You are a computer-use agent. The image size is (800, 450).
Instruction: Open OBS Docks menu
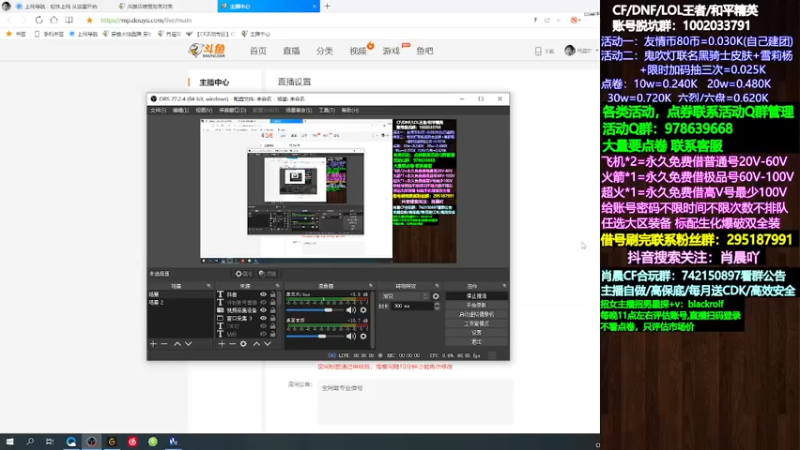tap(233, 110)
